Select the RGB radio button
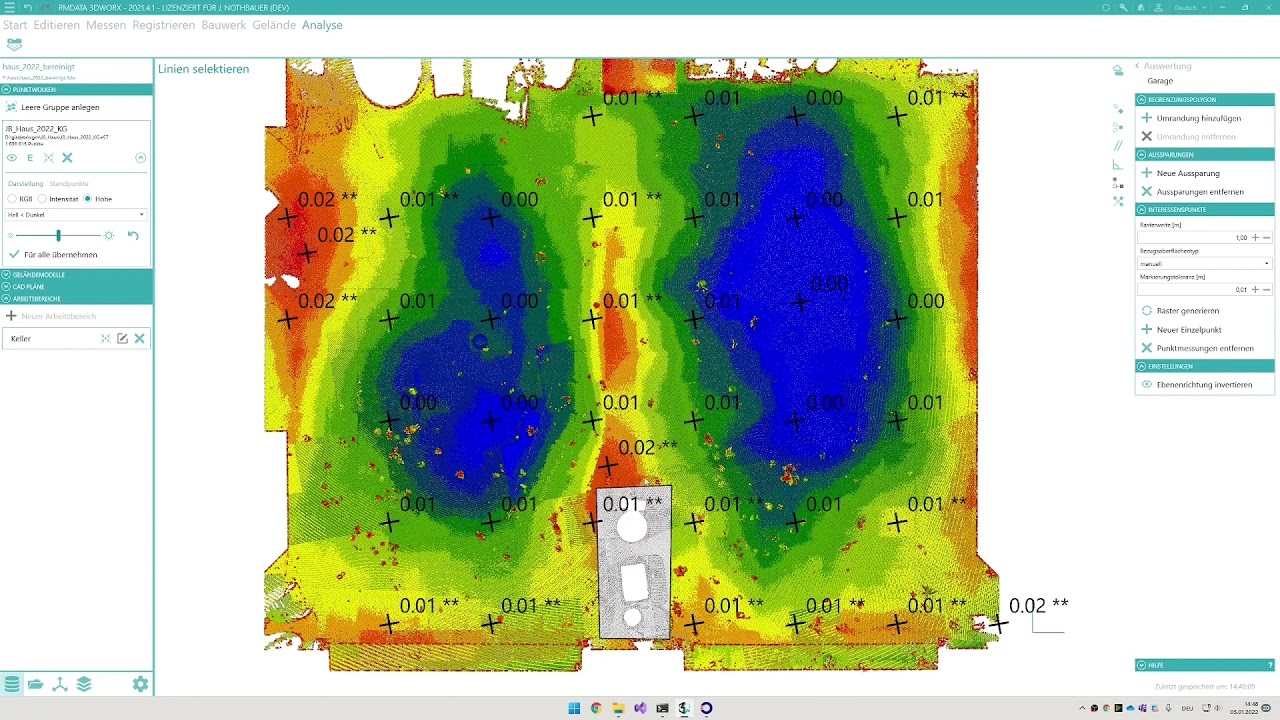Viewport: 1280px width, 720px height. point(12,199)
